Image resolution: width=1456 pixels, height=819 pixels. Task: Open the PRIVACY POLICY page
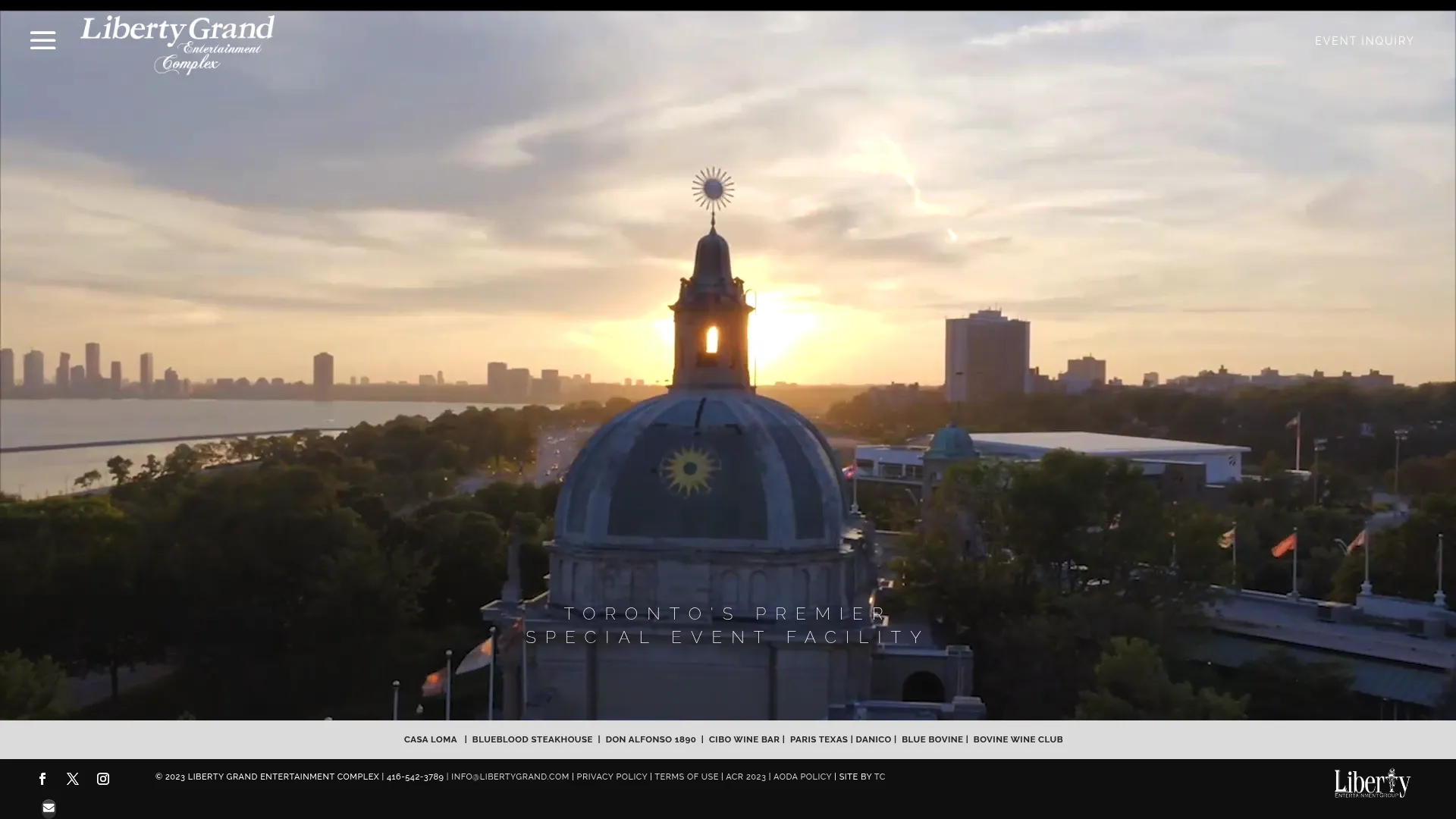[x=611, y=777]
